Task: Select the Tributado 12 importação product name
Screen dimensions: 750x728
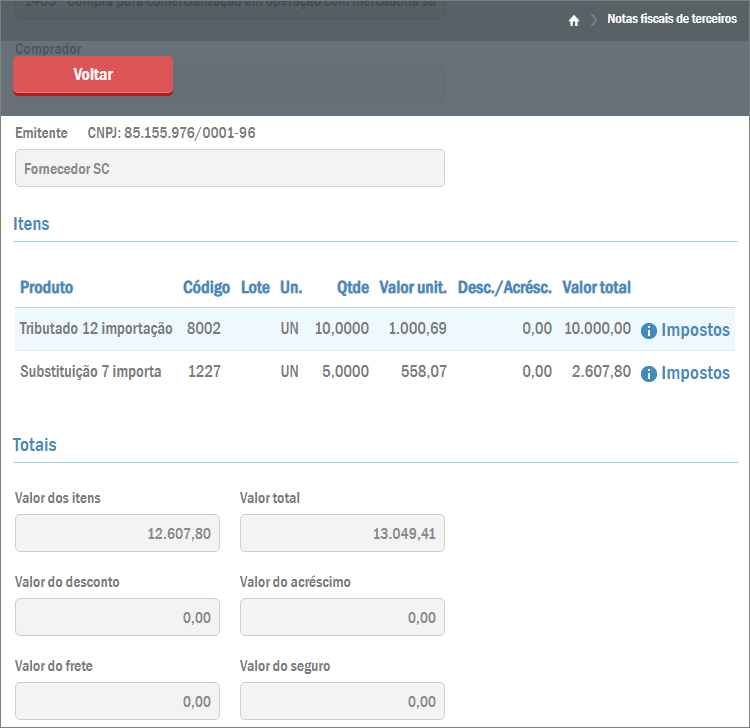Action: pyautogui.click(x=96, y=329)
